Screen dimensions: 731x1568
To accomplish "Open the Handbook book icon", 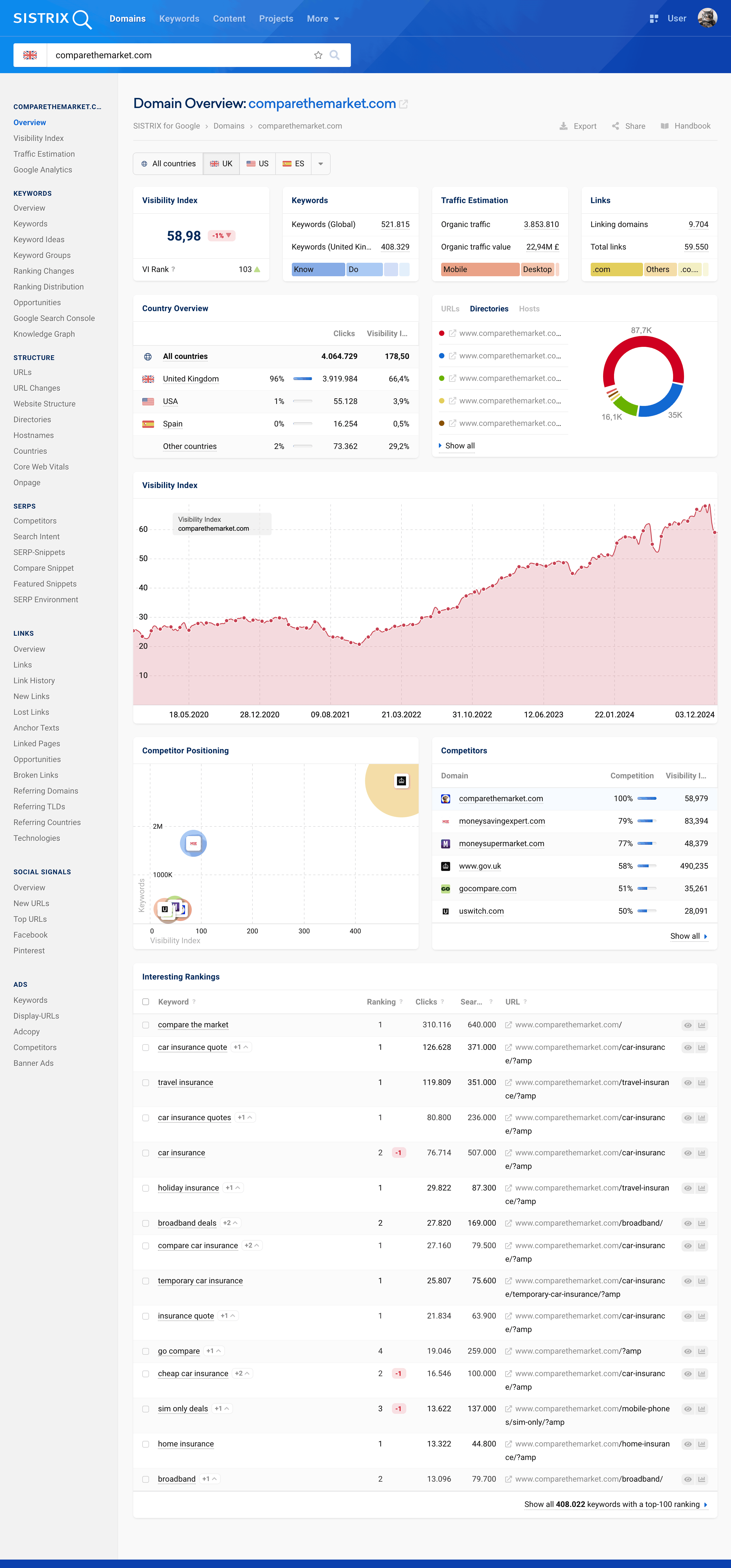I will tap(665, 126).
